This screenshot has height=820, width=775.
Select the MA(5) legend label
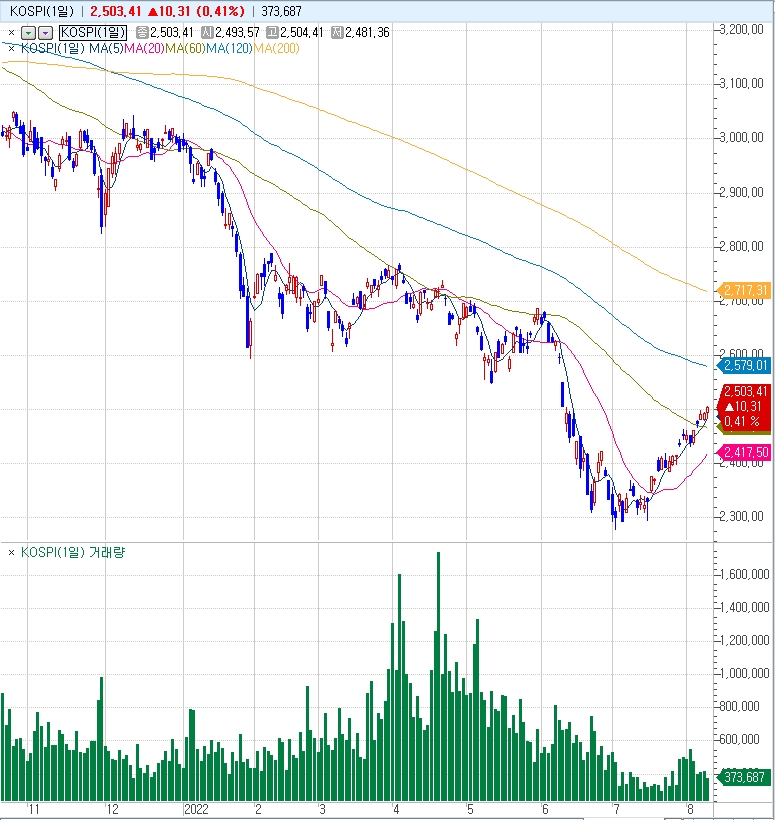pos(107,49)
